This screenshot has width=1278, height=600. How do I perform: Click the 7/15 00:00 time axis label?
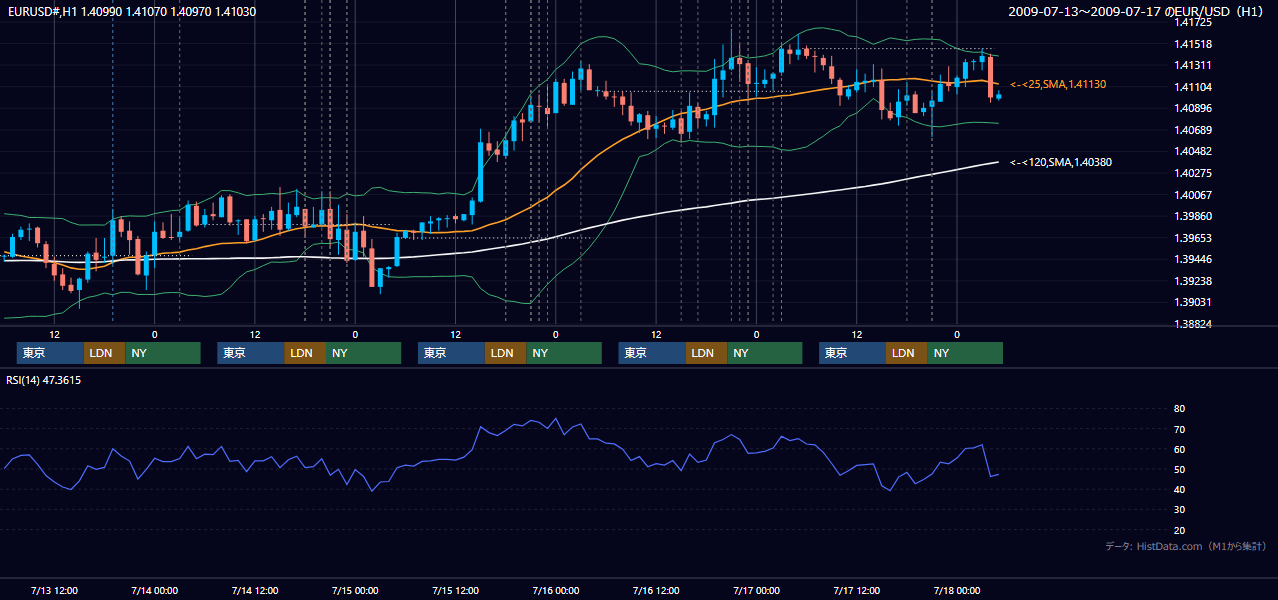point(355,590)
